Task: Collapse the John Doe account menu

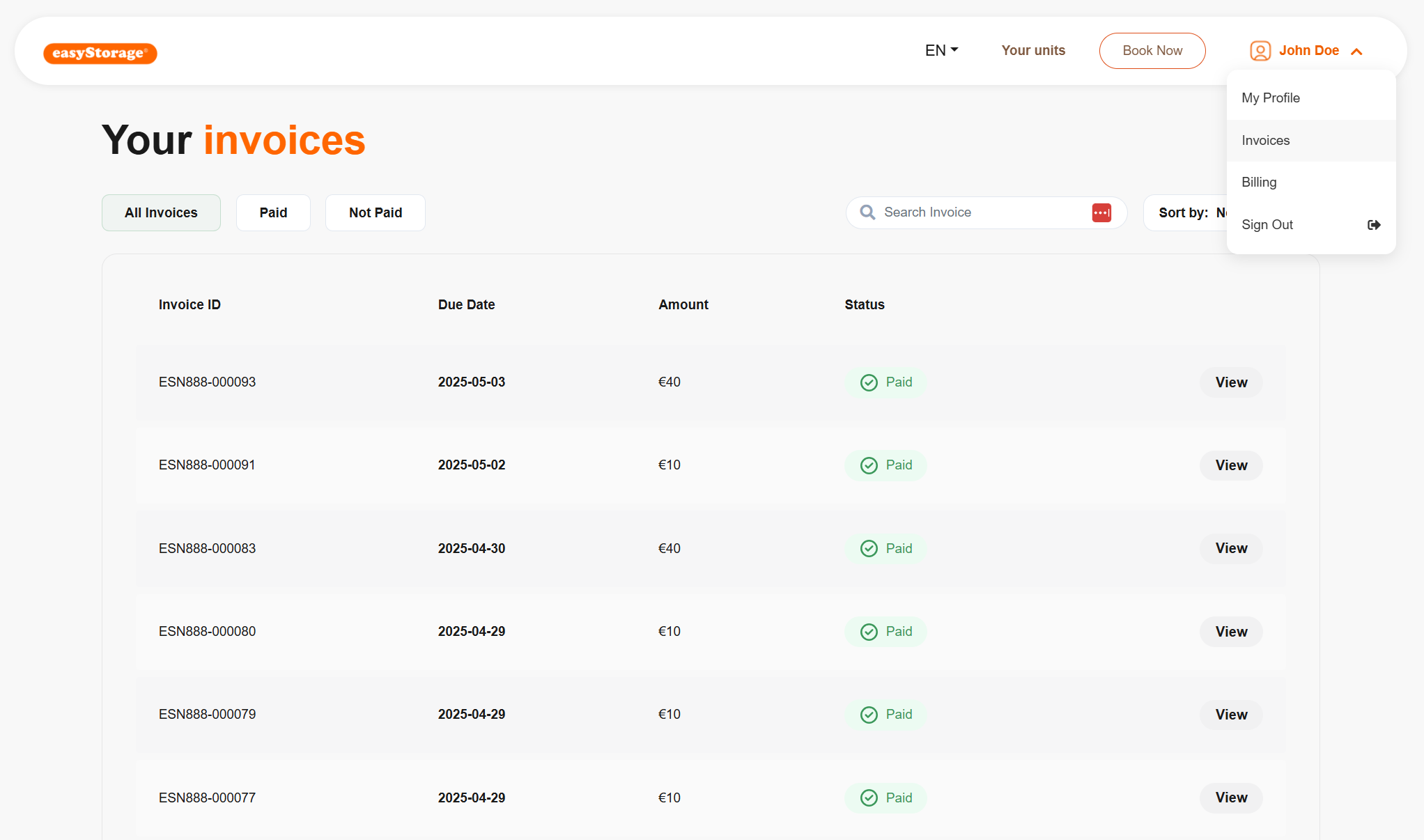Action: click(x=1356, y=52)
